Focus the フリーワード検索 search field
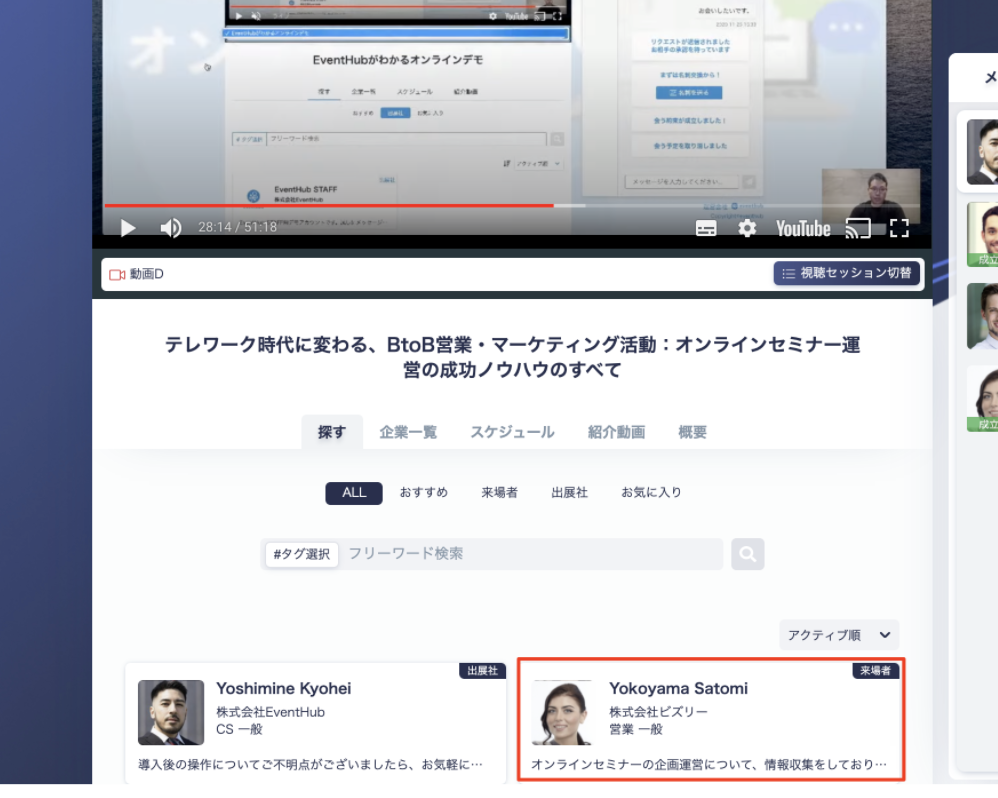 click(531, 554)
